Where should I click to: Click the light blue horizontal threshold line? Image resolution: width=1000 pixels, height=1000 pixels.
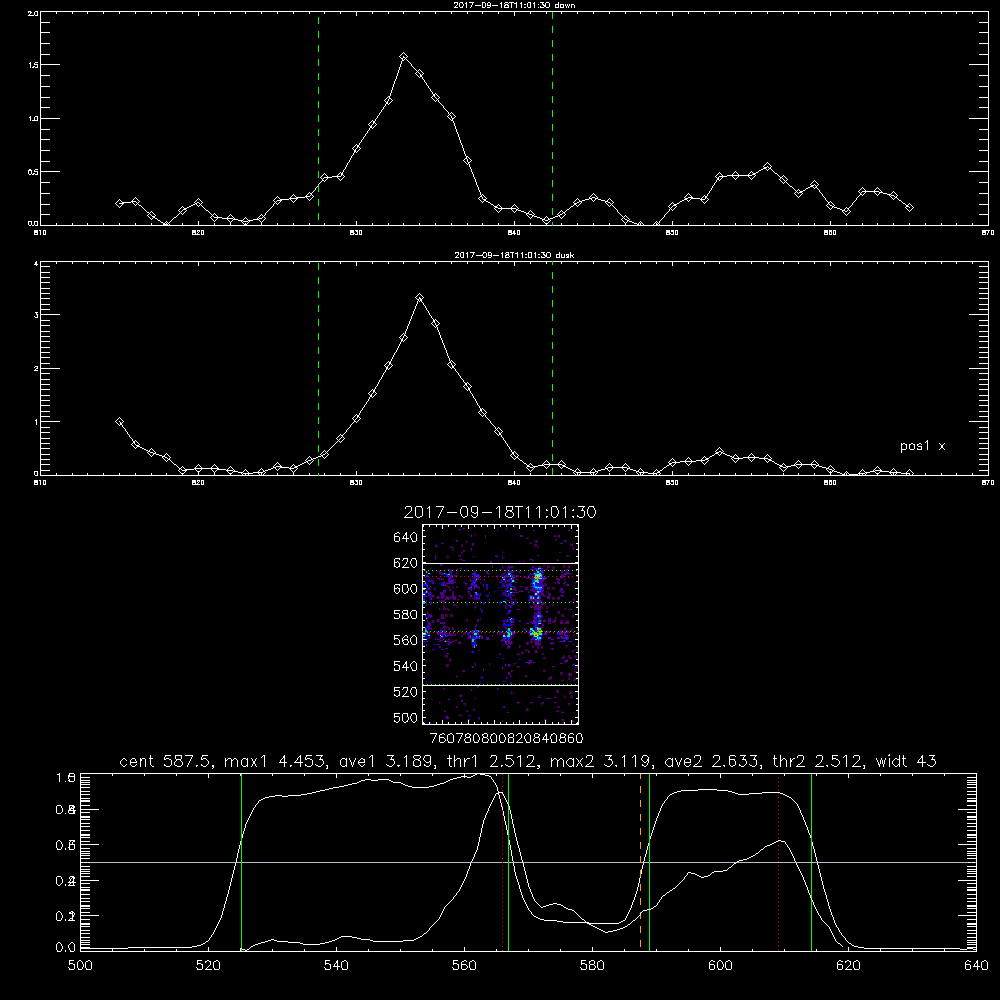528,862
